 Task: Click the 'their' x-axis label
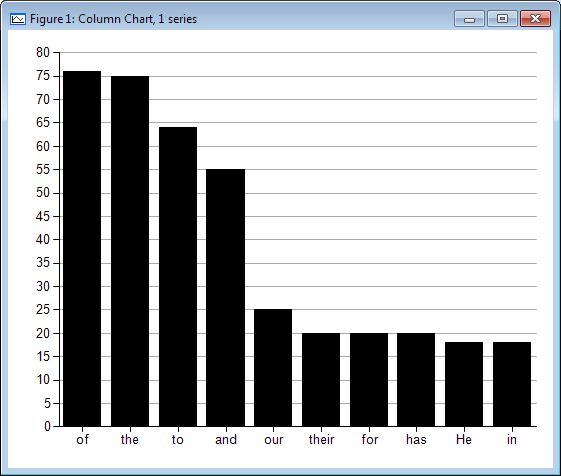click(x=321, y=439)
